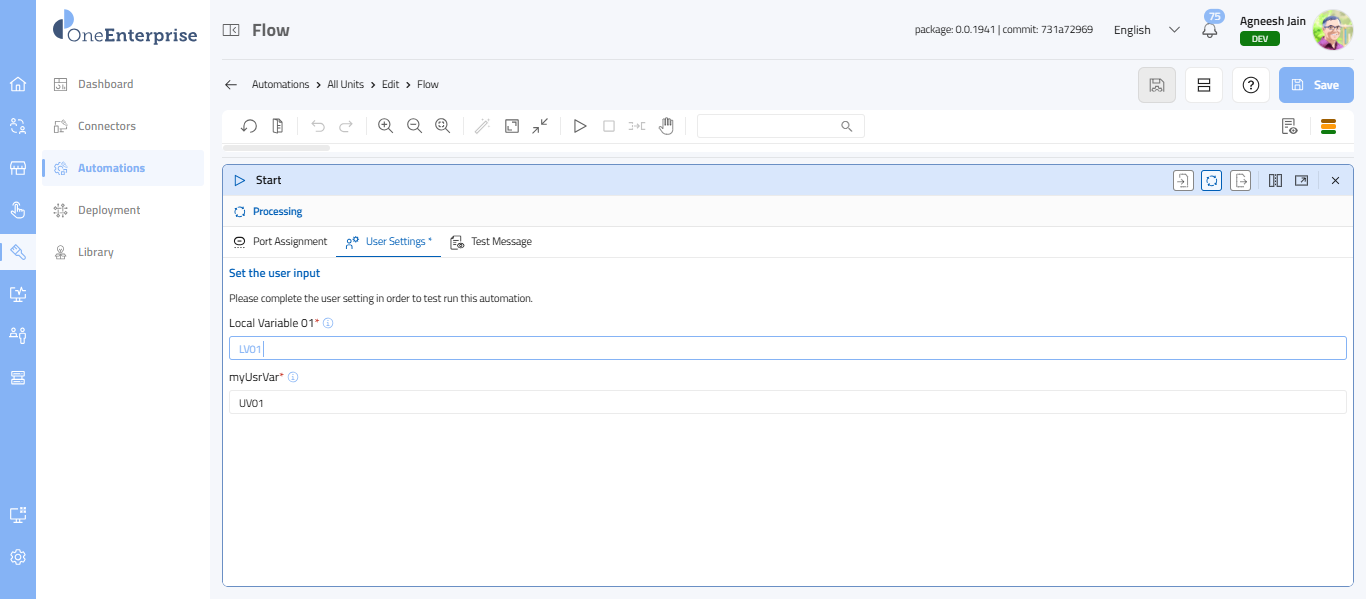Screen dimensions: 1366x599
Task: Run the flow with the play icon
Action: 579,126
